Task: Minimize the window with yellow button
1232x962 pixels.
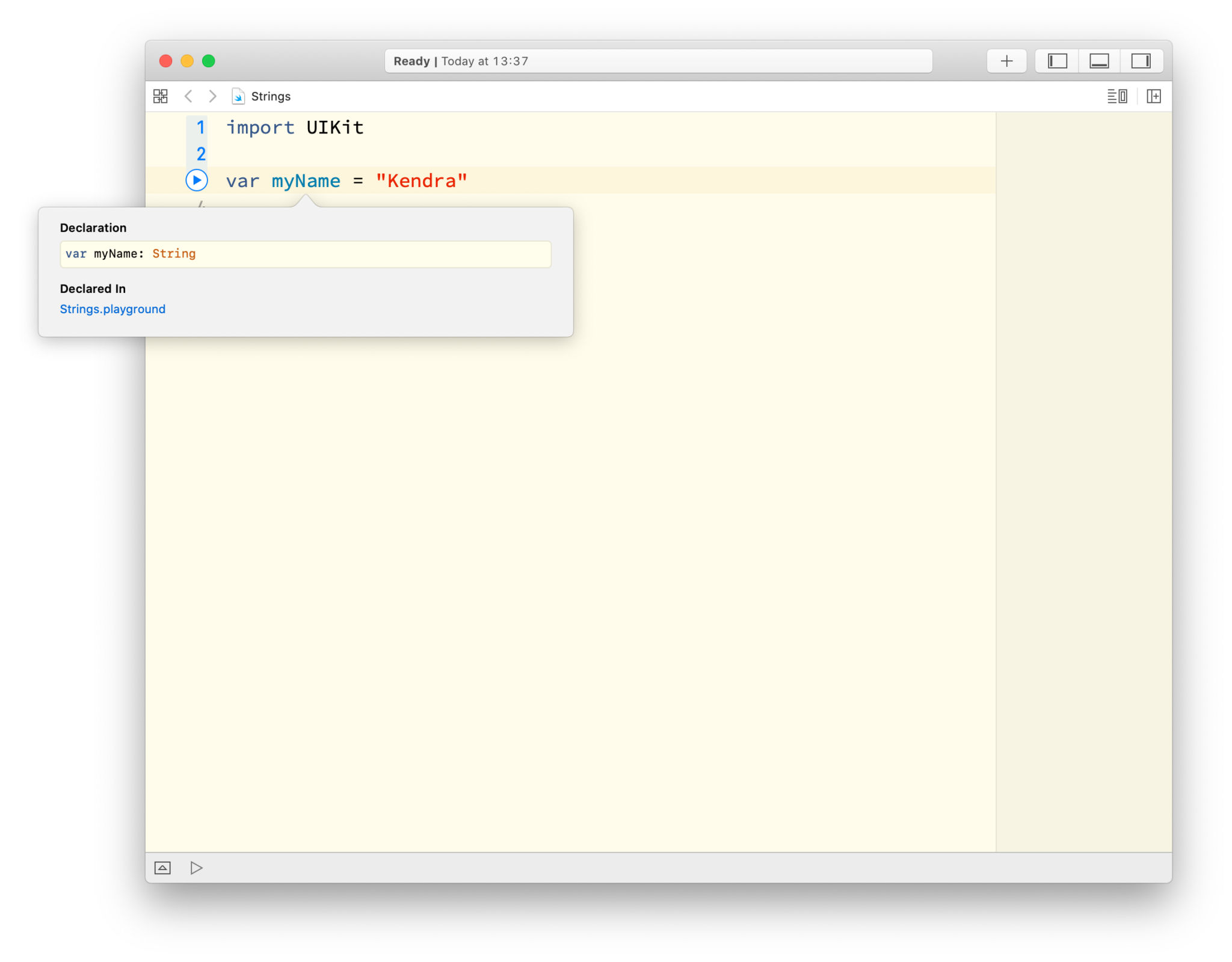Action: click(187, 61)
